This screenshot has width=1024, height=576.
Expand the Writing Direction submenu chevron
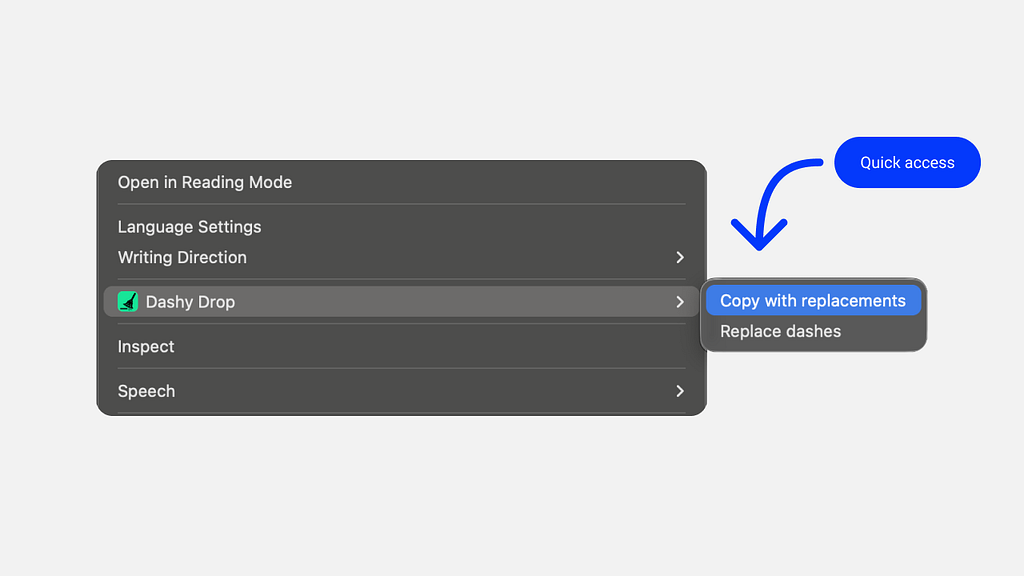point(680,257)
